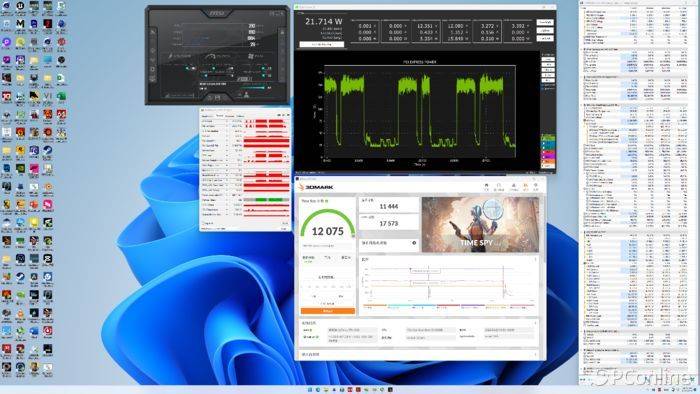Click the top white button in power capture window
Viewport: 700px width, 394px height.
pos(545,22)
